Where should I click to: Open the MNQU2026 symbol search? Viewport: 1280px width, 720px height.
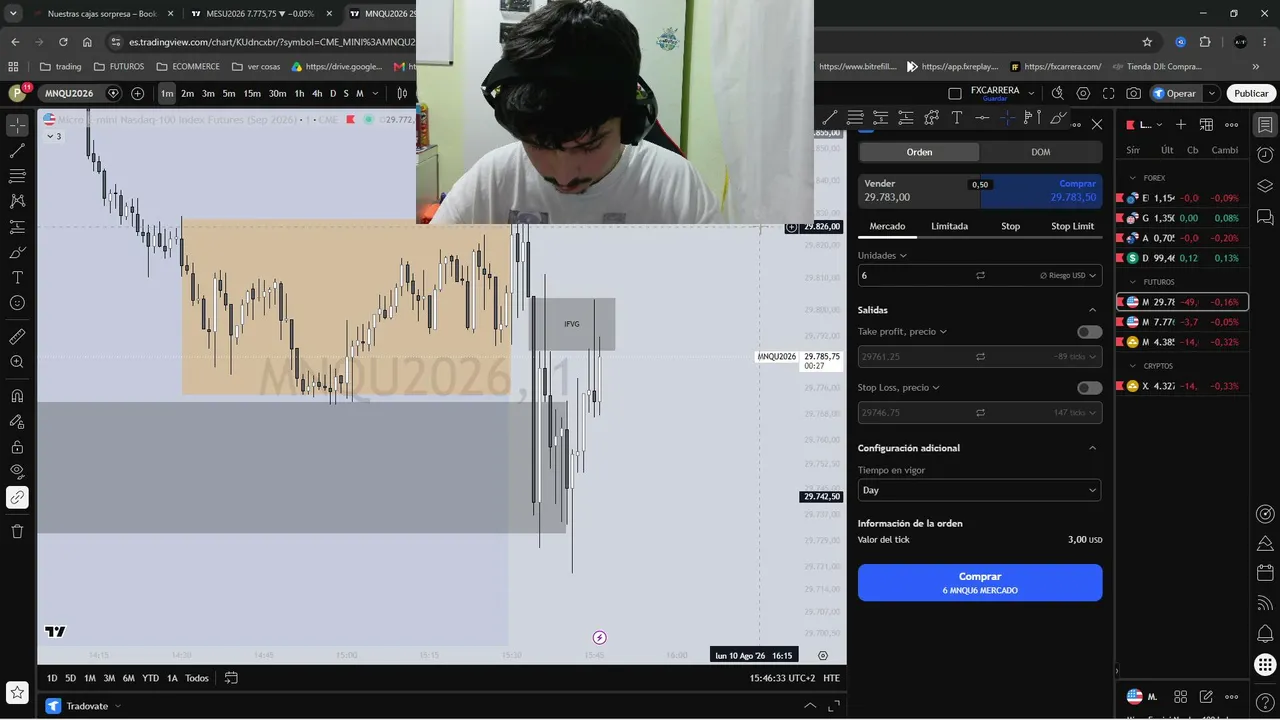point(68,93)
